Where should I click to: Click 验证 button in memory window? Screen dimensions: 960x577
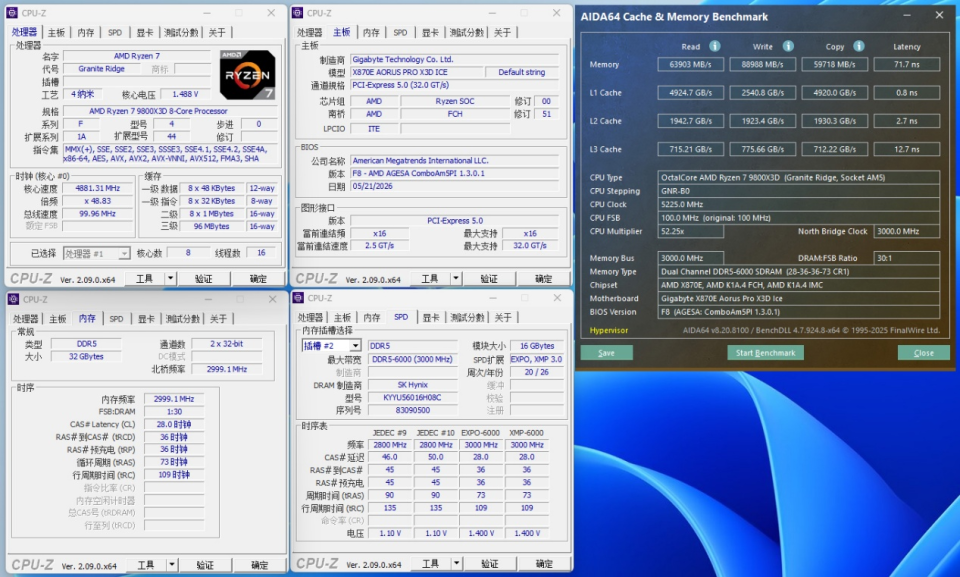[x=205, y=565]
